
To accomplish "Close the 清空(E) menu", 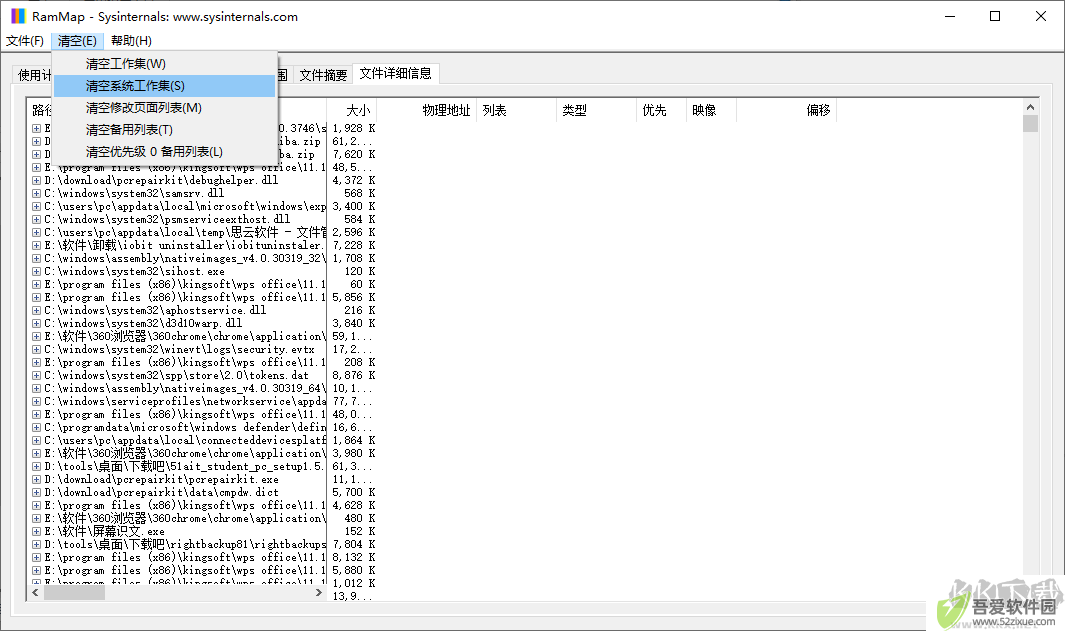I will [77, 41].
